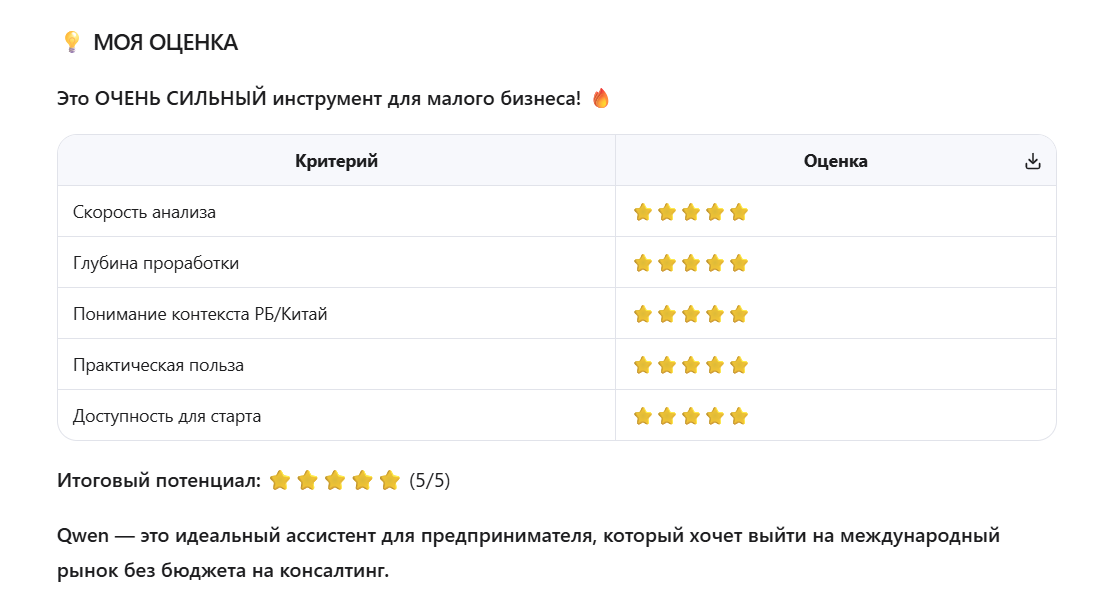Viewport: 1108px width, 616px height.
Task: Click the middle star in Практическая польза row
Action: click(691, 365)
